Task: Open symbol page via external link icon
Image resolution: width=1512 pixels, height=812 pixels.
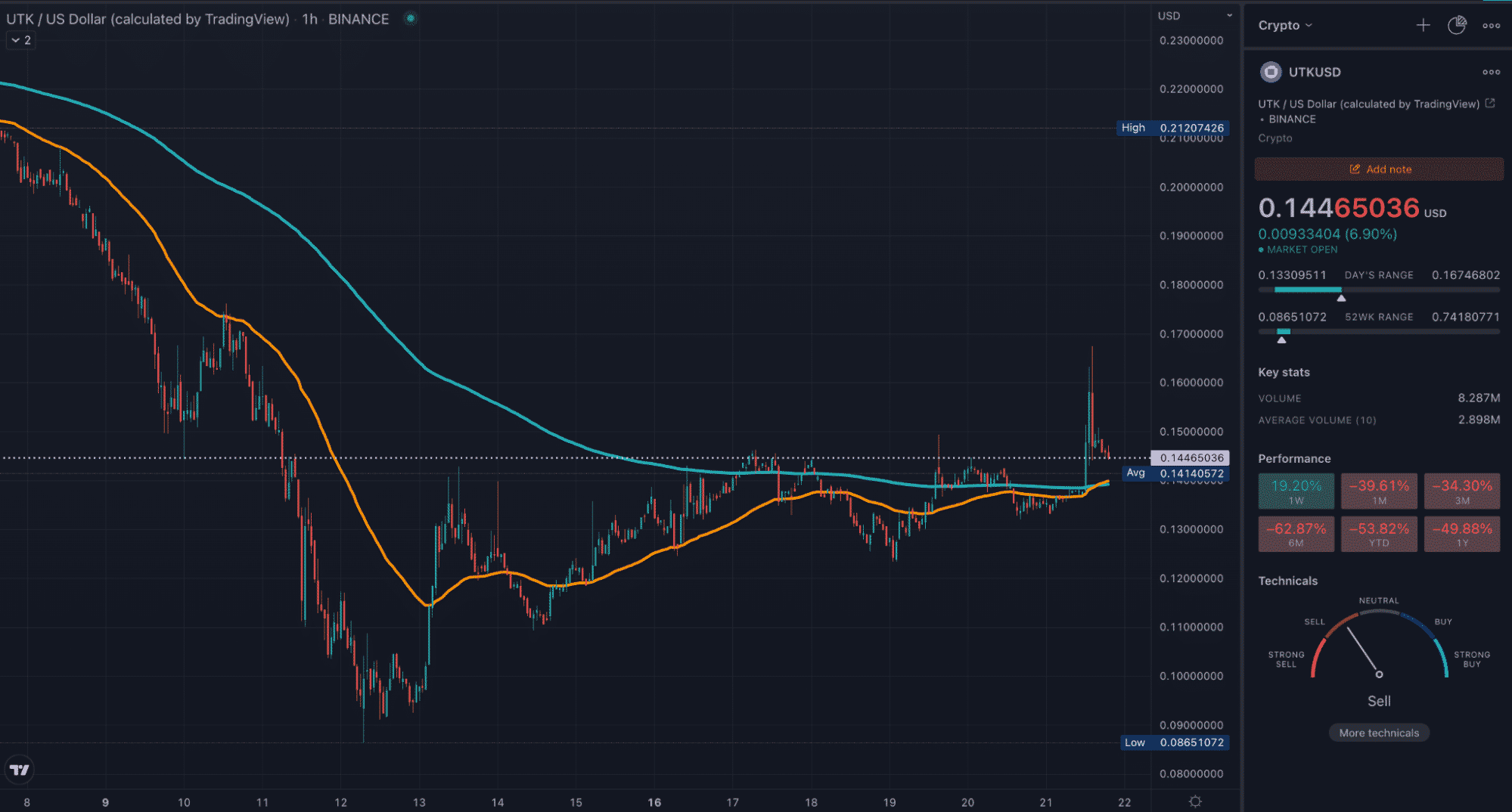Action: [1490, 104]
